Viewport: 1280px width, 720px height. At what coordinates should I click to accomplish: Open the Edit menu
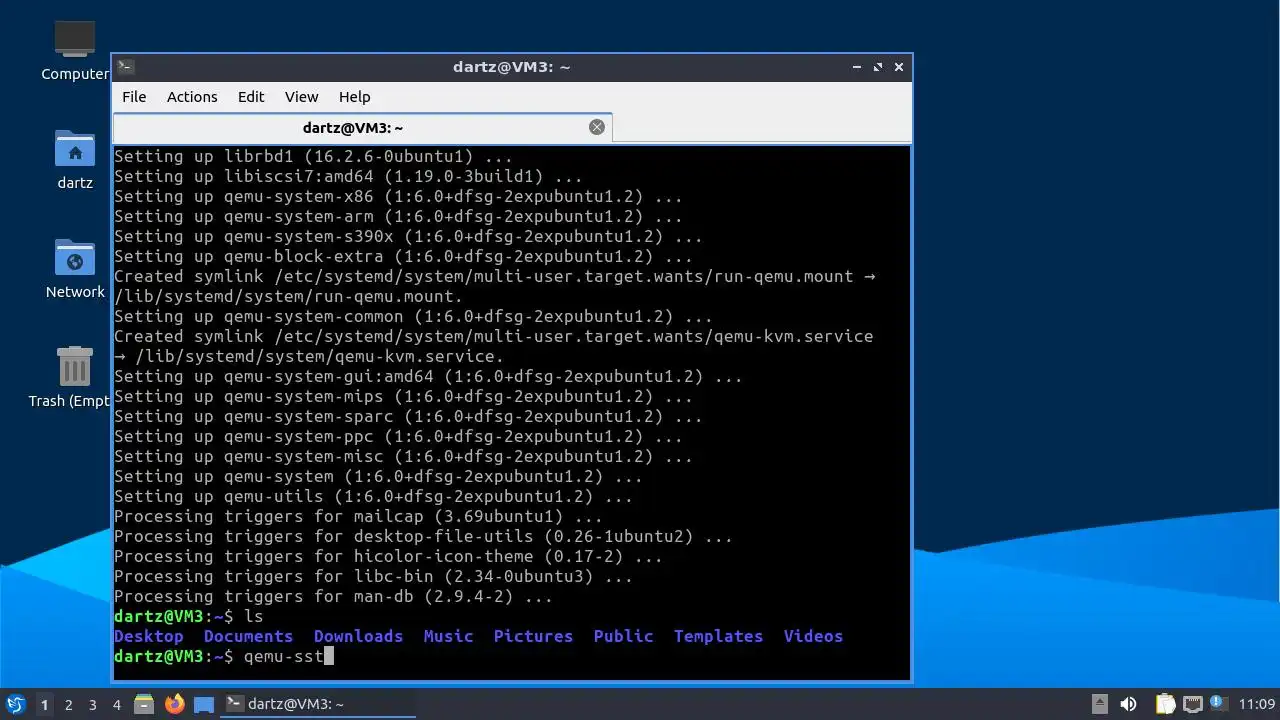pyautogui.click(x=251, y=97)
